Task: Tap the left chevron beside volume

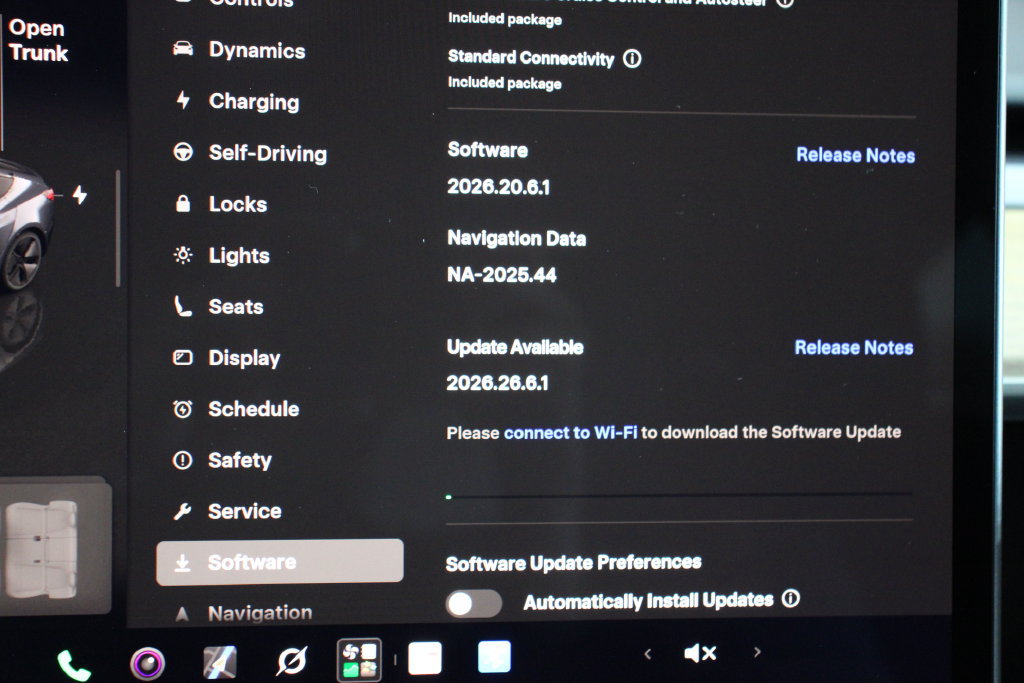Action: point(647,654)
